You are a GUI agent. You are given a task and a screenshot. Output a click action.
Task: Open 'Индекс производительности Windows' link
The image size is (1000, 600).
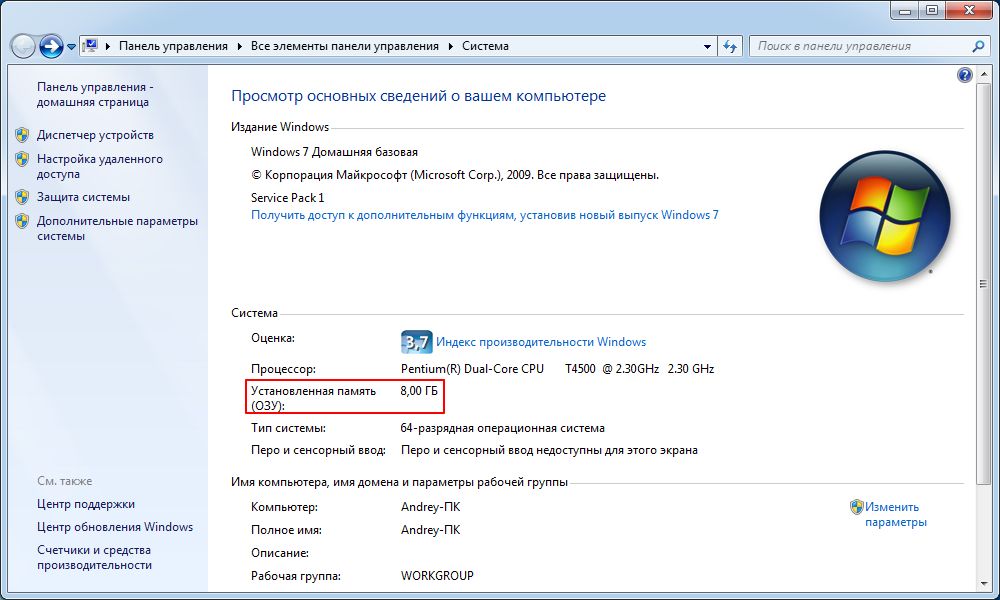[541, 342]
